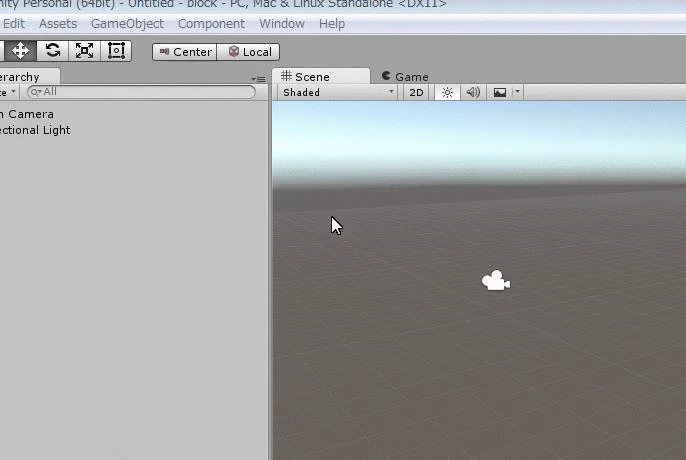This screenshot has width=686, height=460.
Task: Click the camera gizmo in the Scene view
Action: (496, 281)
